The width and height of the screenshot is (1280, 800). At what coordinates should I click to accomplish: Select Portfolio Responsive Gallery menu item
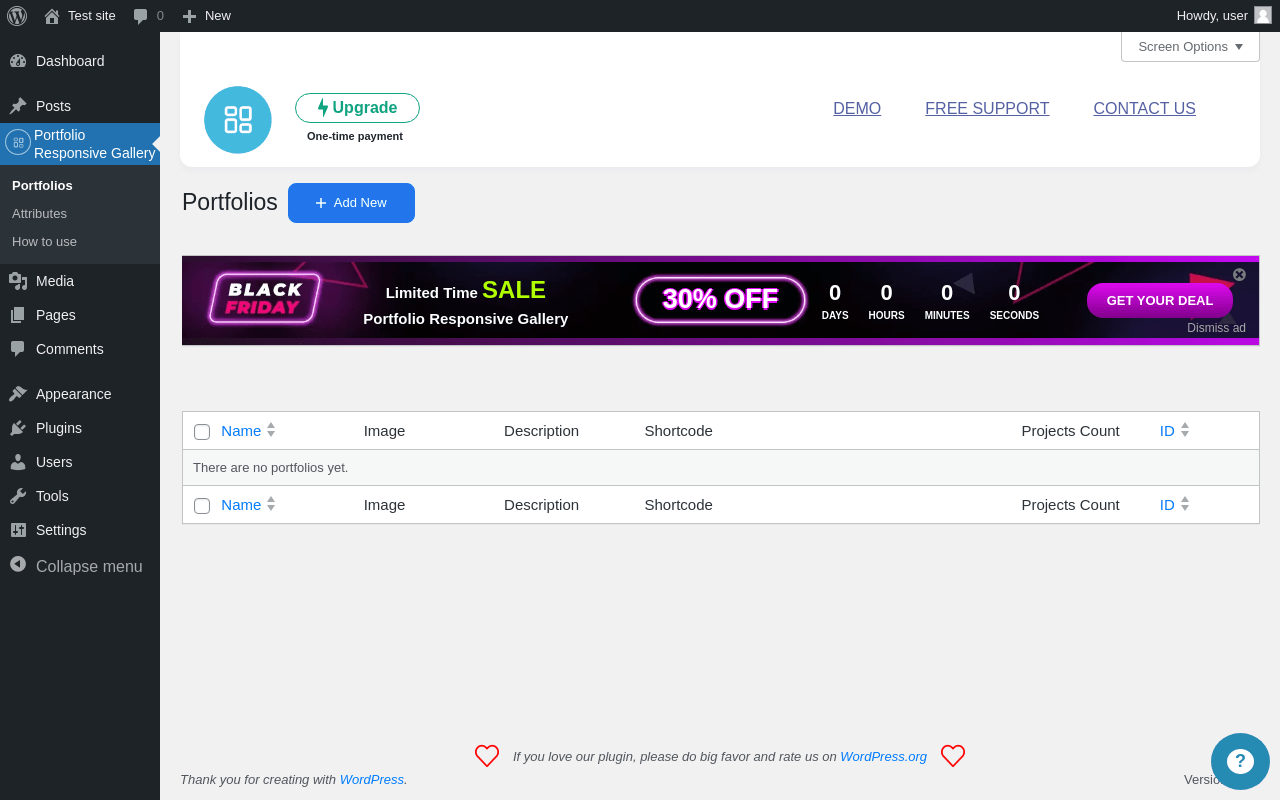pyautogui.click(x=80, y=144)
